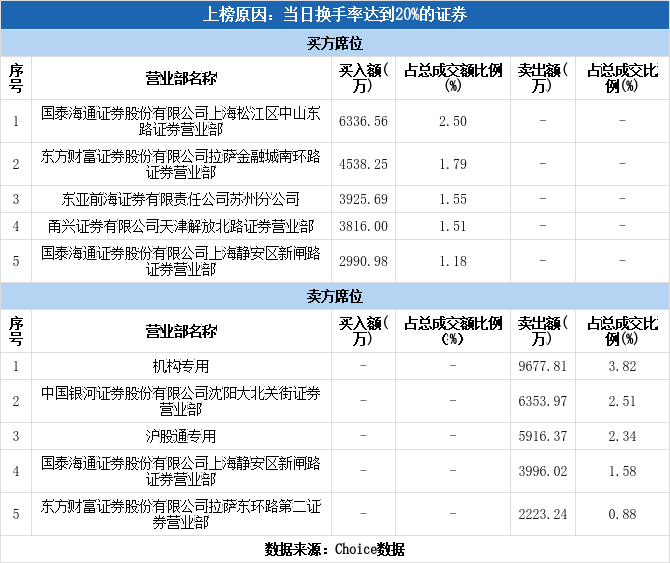Viewport: 670px width, 563px height.
Task: Select sell amount 5916.37
Action: [x=543, y=437]
